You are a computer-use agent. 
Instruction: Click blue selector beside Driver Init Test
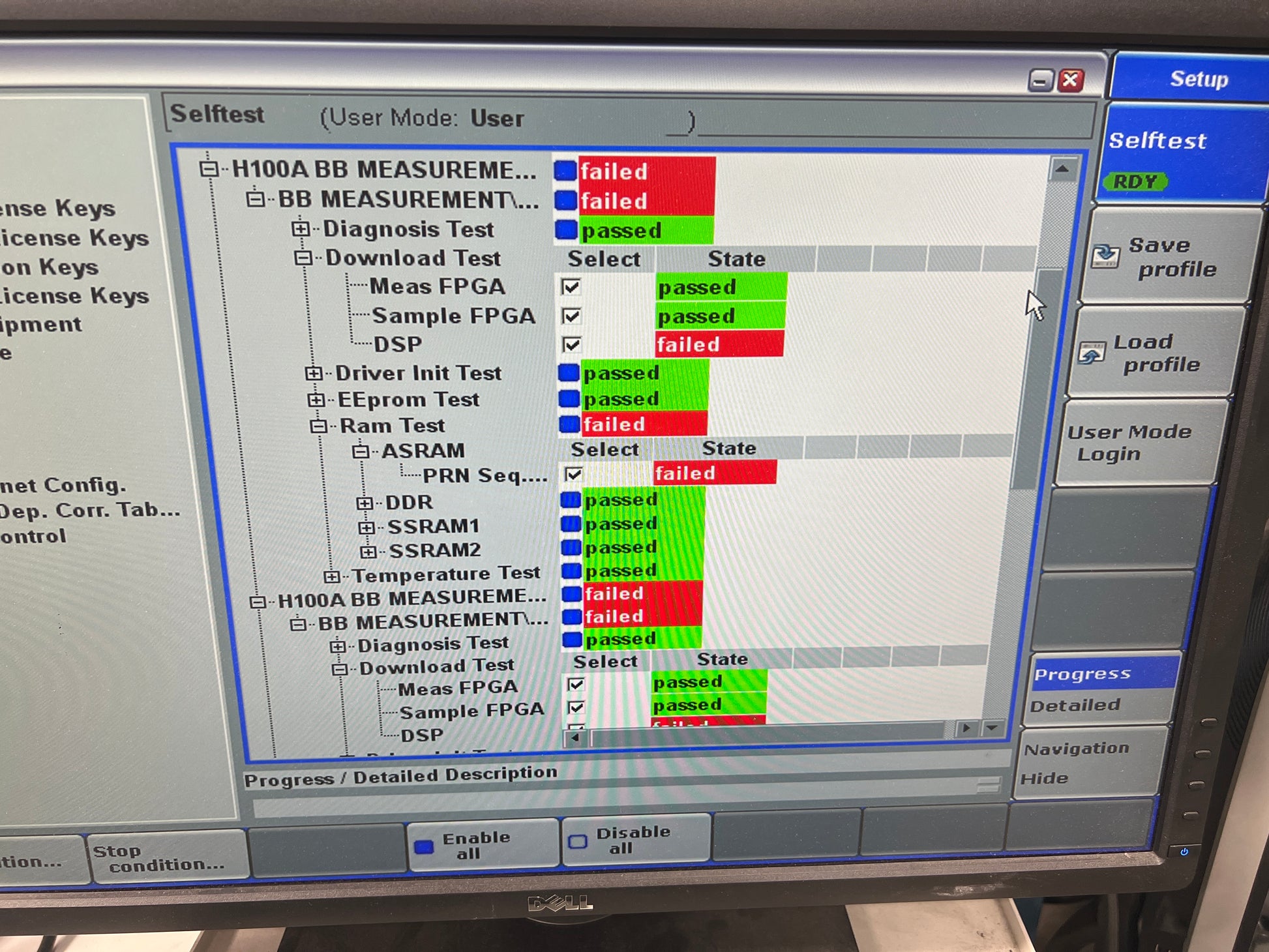click(569, 372)
